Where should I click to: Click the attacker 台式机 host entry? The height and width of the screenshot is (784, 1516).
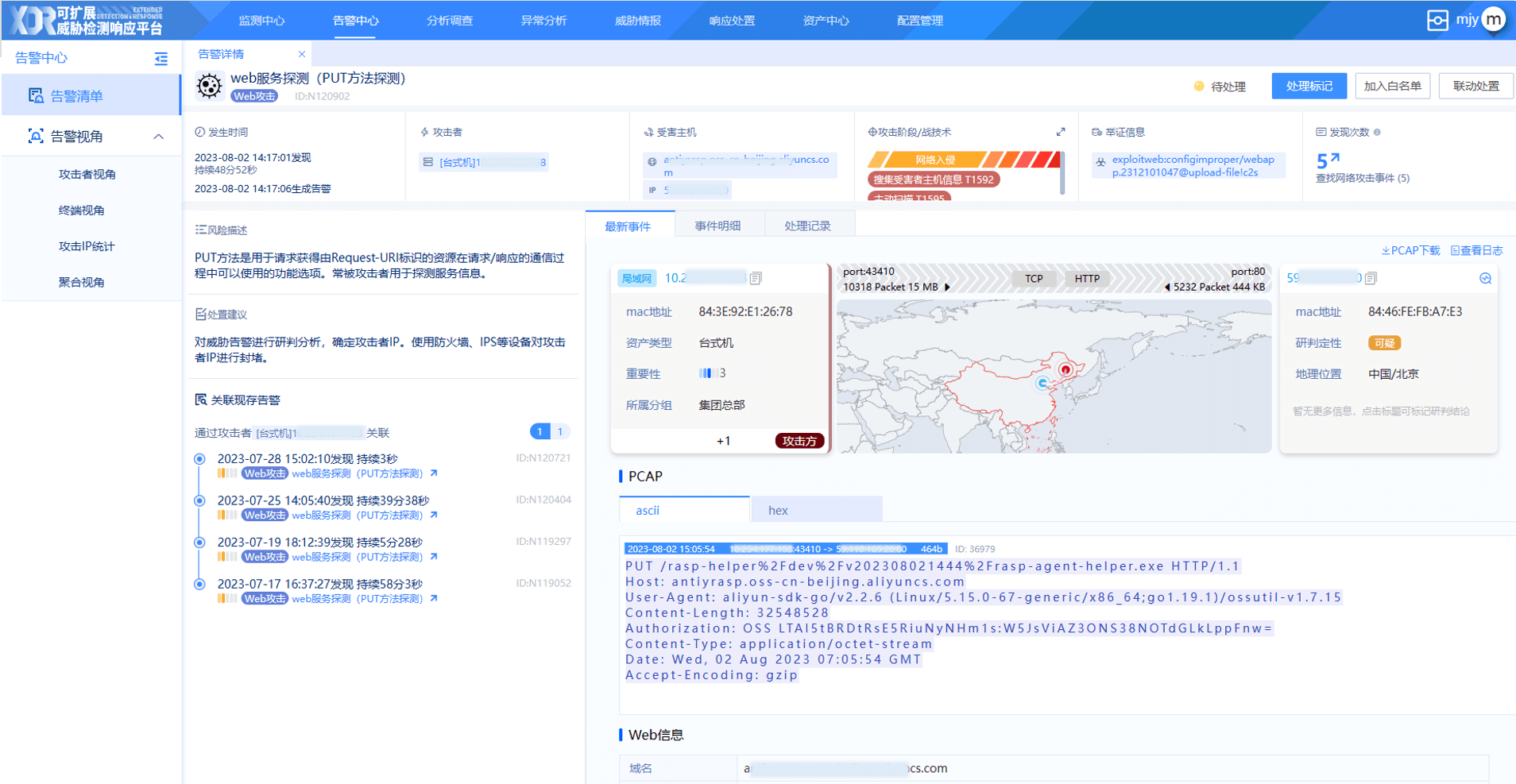coord(484,162)
